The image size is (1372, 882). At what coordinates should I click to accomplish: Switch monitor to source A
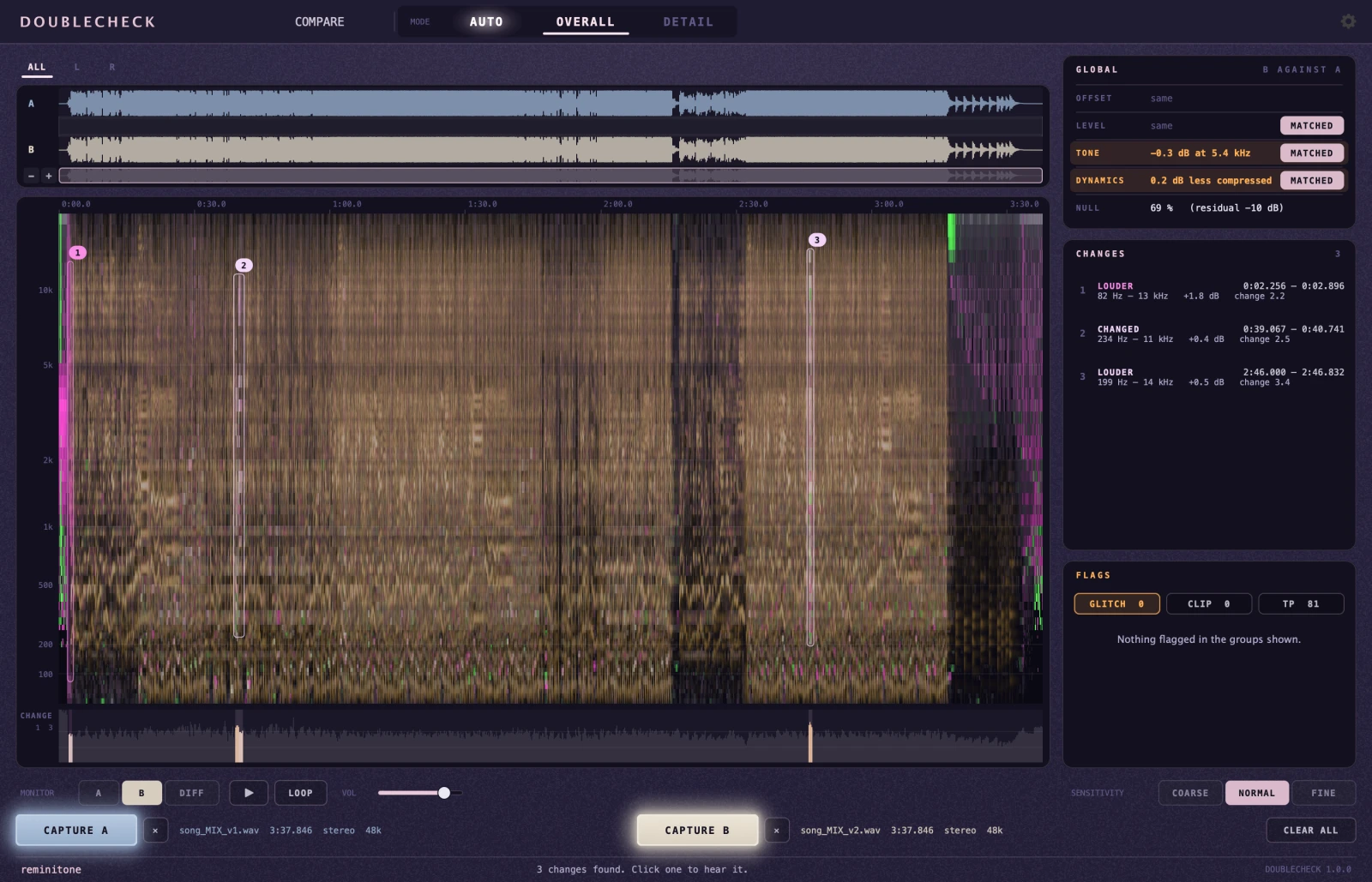click(x=99, y=793)
